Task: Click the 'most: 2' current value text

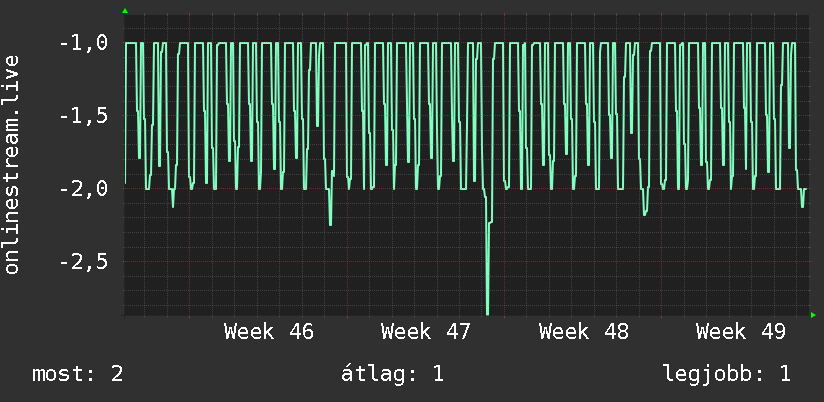Action: [x=78, y=374]
